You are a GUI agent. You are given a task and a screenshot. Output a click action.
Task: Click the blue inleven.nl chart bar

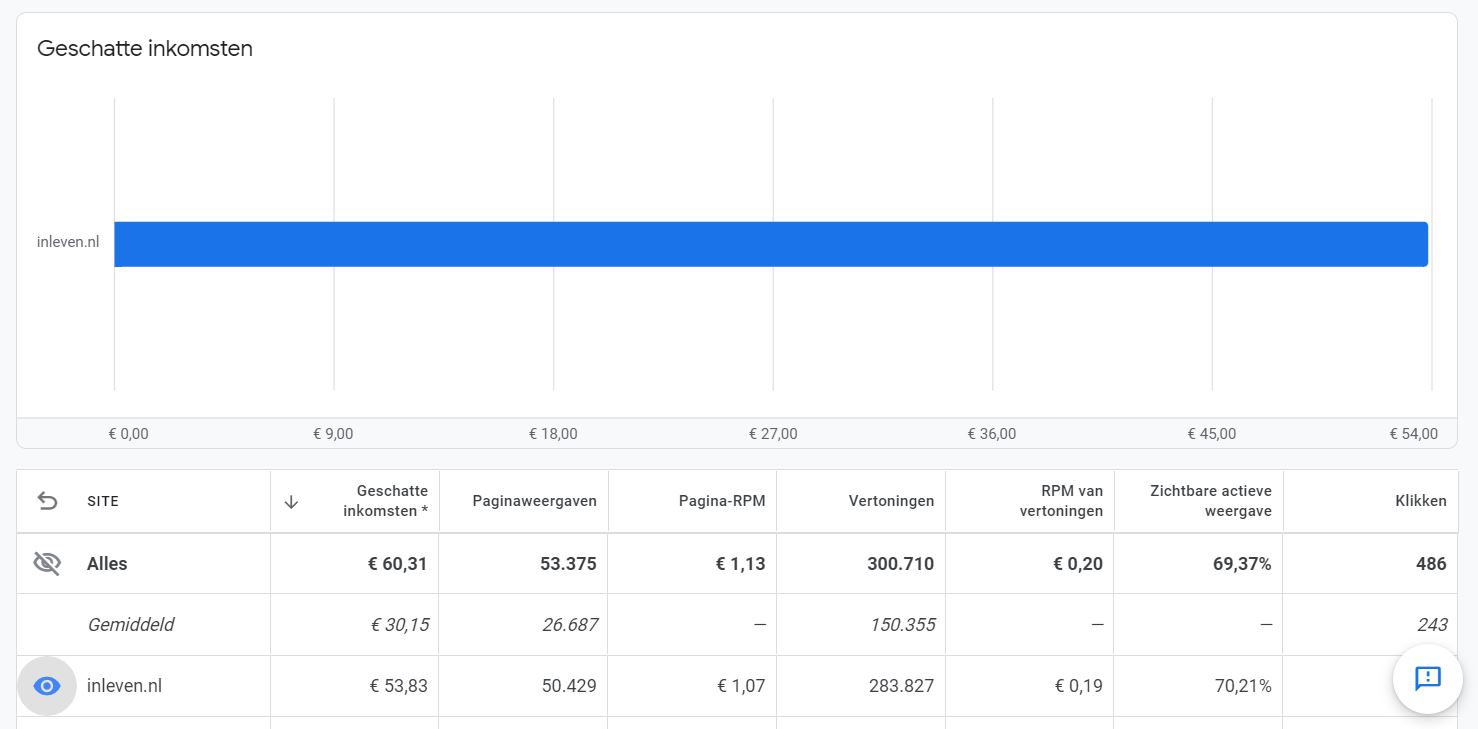[x=771, y=244]
